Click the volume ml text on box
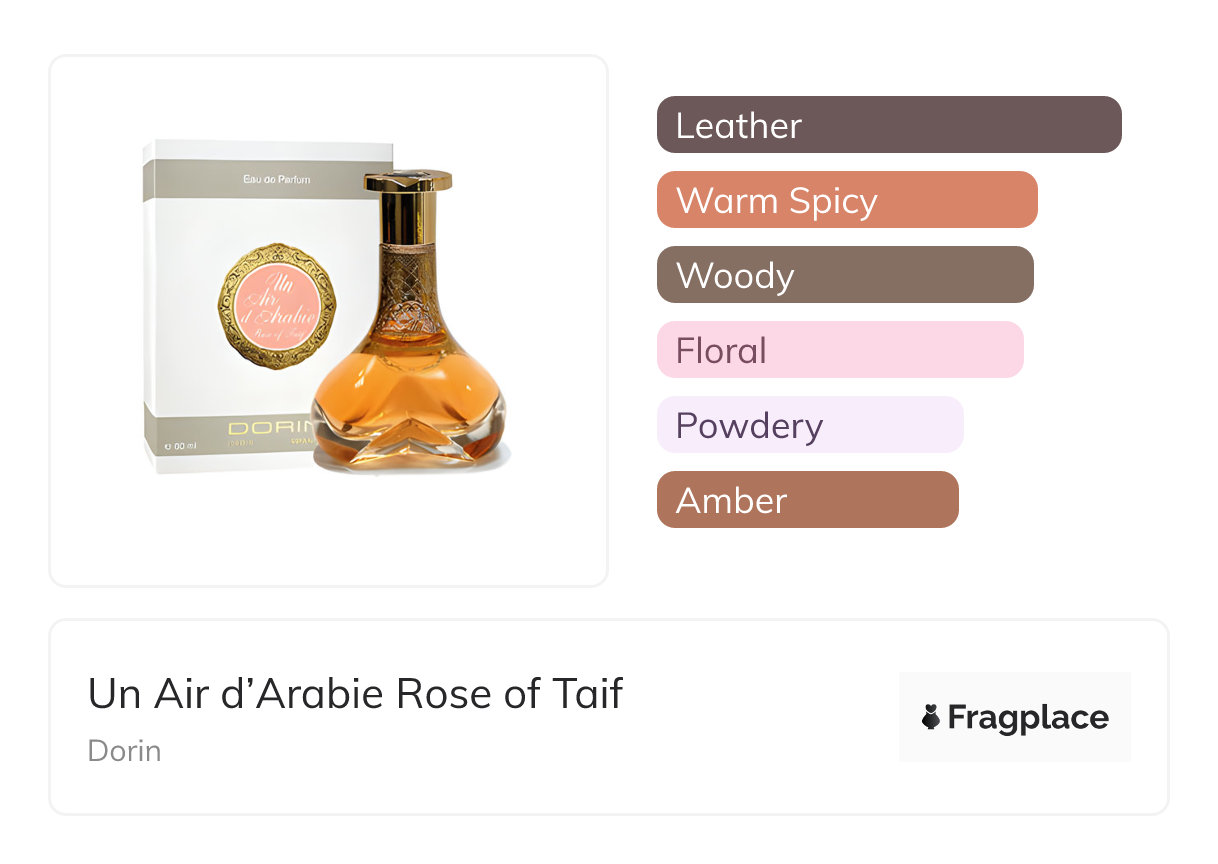 click(183, 446)
